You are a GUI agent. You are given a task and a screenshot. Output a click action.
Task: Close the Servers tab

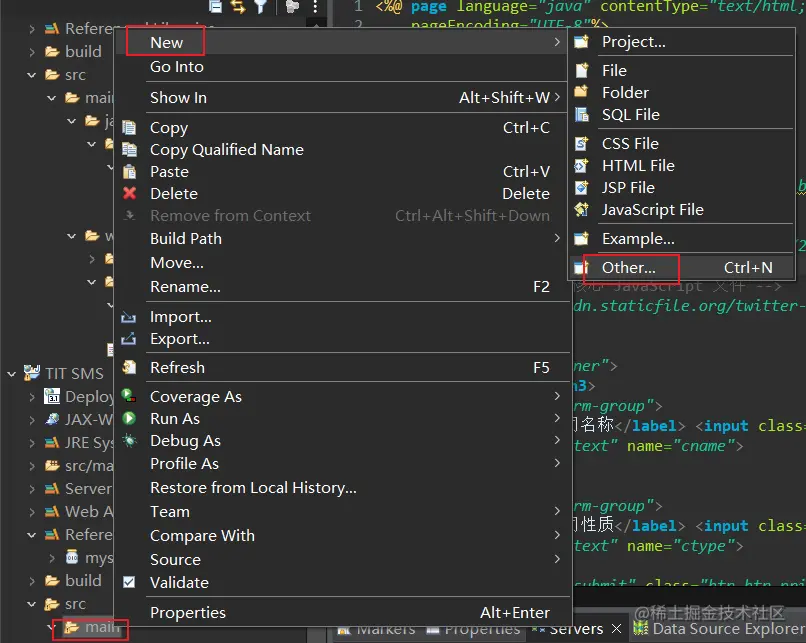617,629
